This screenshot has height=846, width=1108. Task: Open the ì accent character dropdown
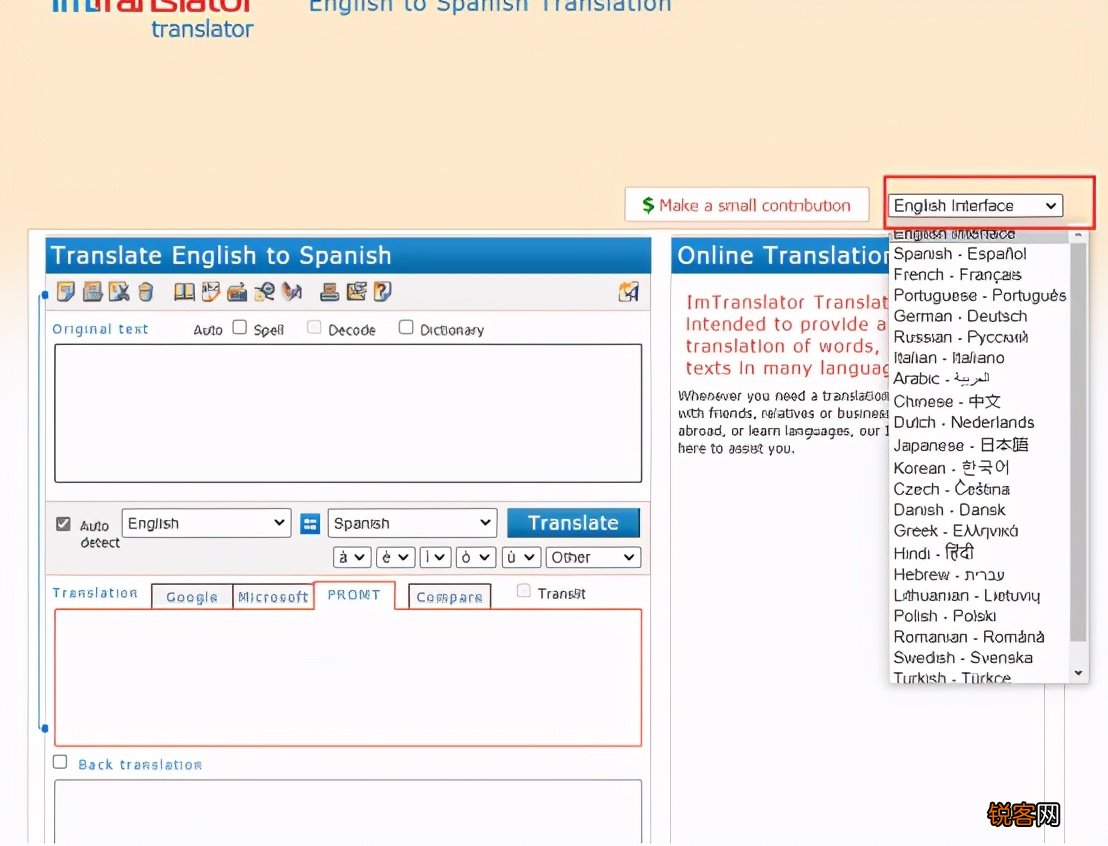(435, 557)
